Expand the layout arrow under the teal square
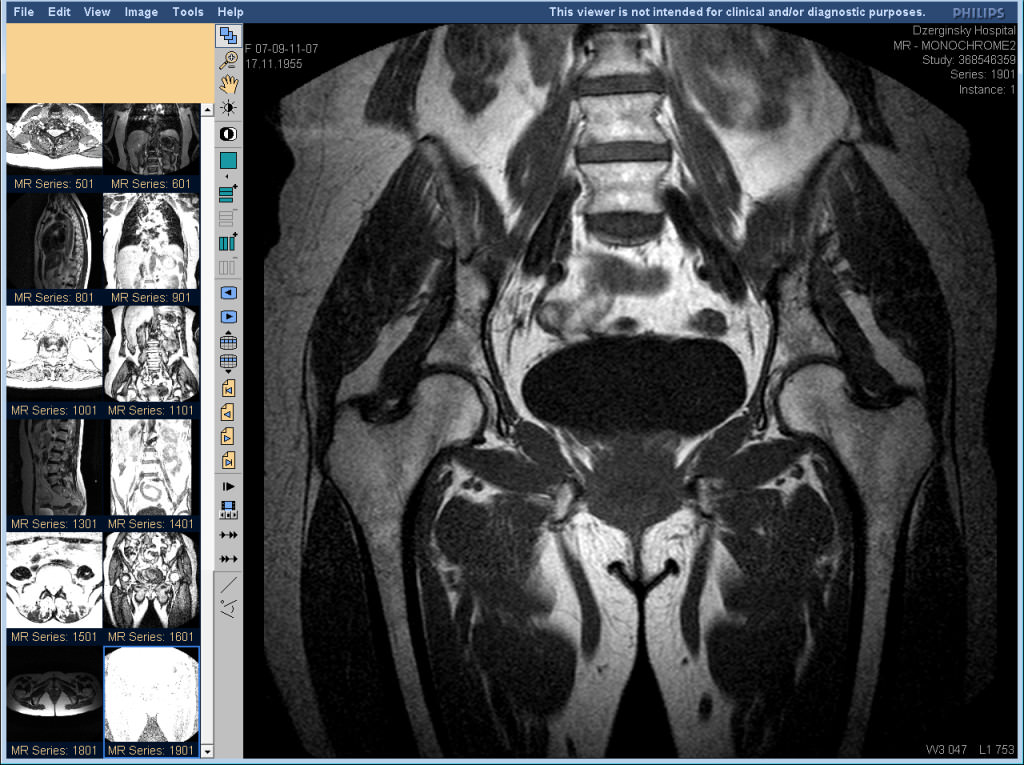 coord(228,177)
